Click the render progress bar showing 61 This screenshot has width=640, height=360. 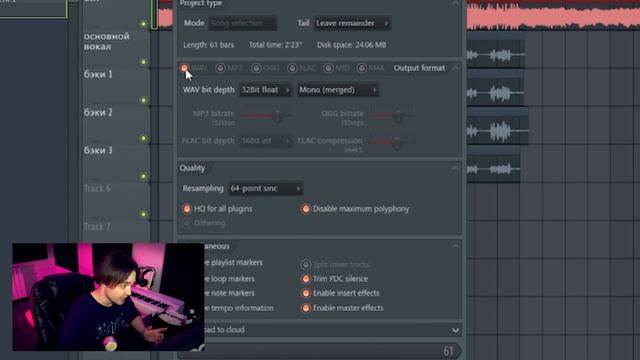pyautogui.click(x=333, y=351)
